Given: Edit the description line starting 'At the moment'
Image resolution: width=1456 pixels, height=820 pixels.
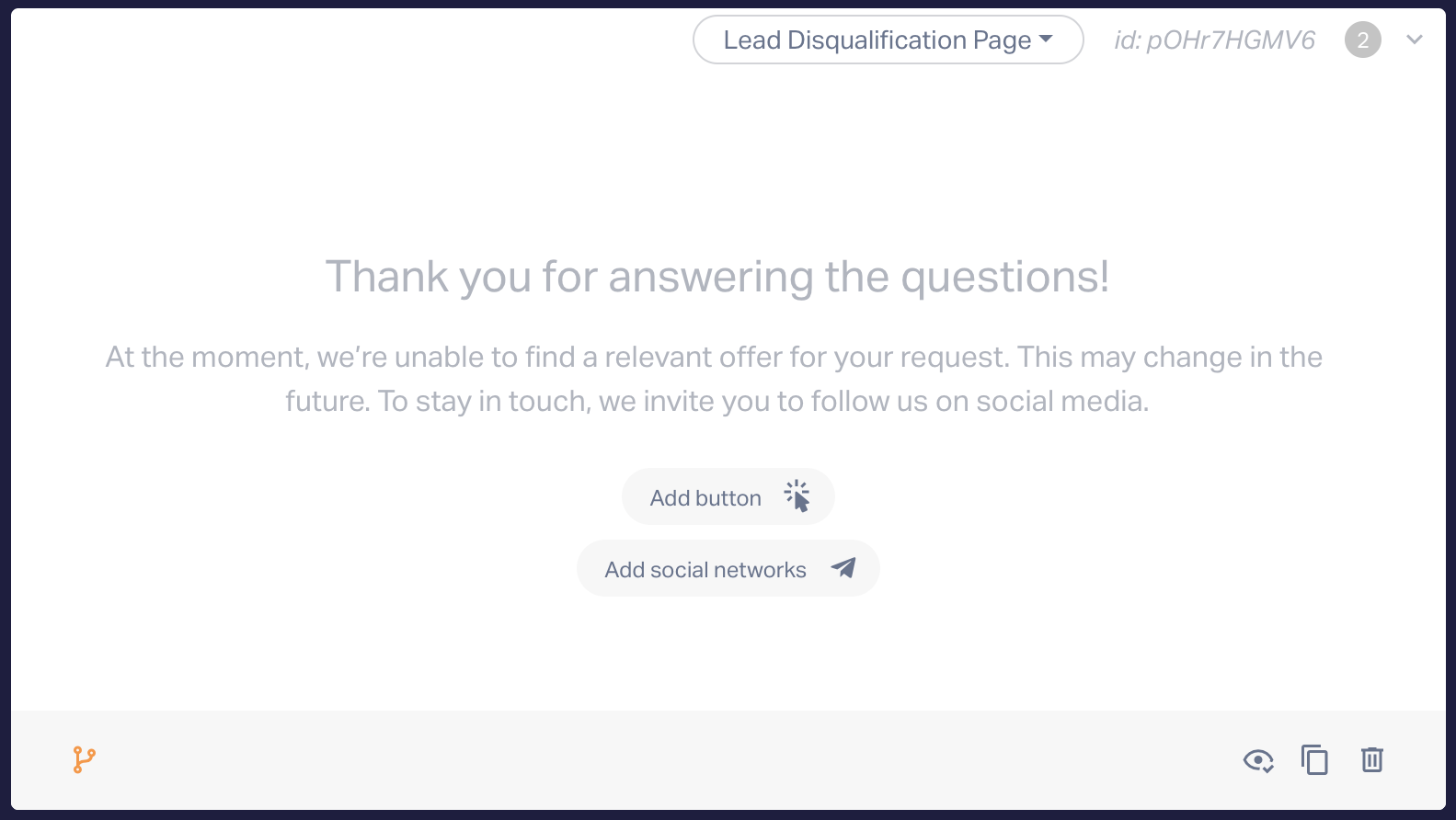Looking at the screenshot, I should [x=714, y=357].
